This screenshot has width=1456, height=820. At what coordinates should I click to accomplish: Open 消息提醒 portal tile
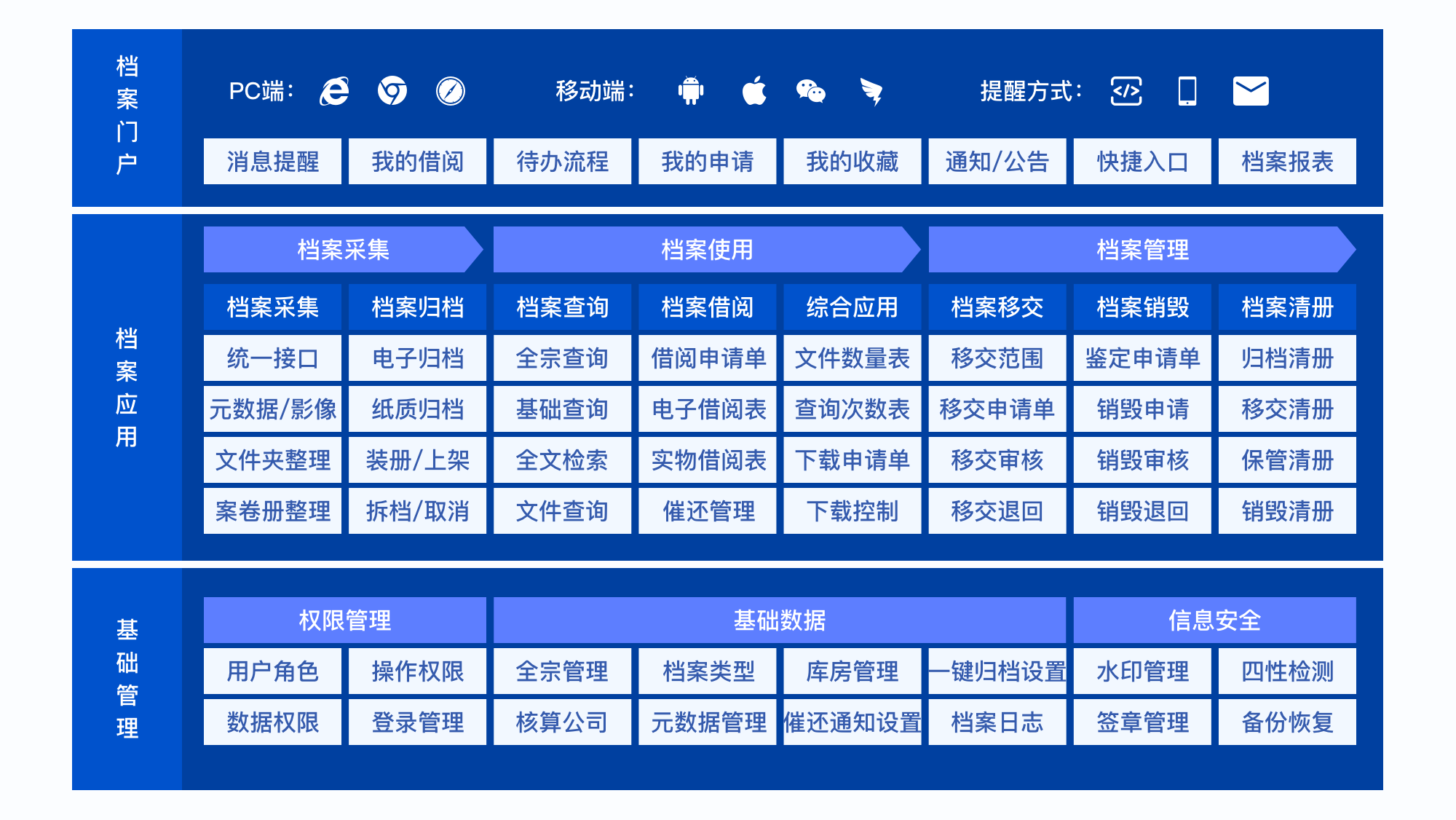click(x=272, y=161)
